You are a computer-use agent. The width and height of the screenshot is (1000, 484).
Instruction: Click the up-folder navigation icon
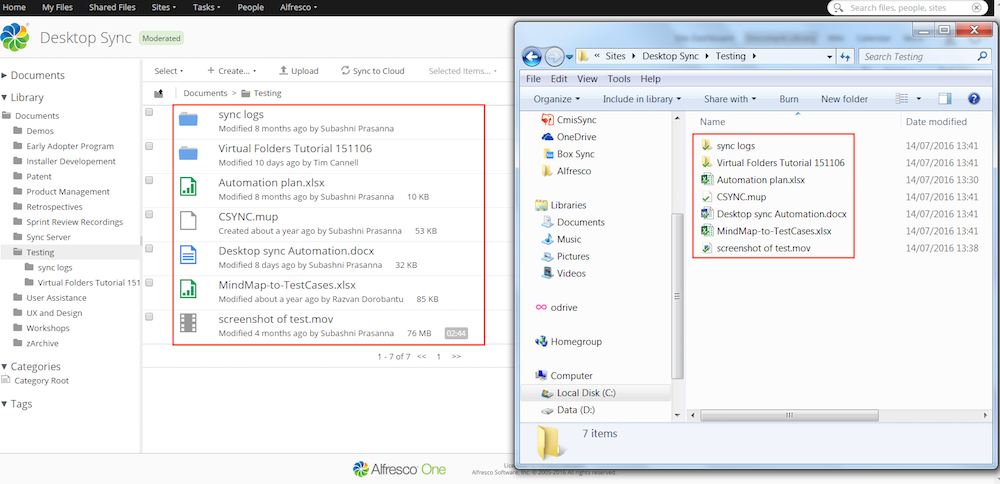pos(158,93)
